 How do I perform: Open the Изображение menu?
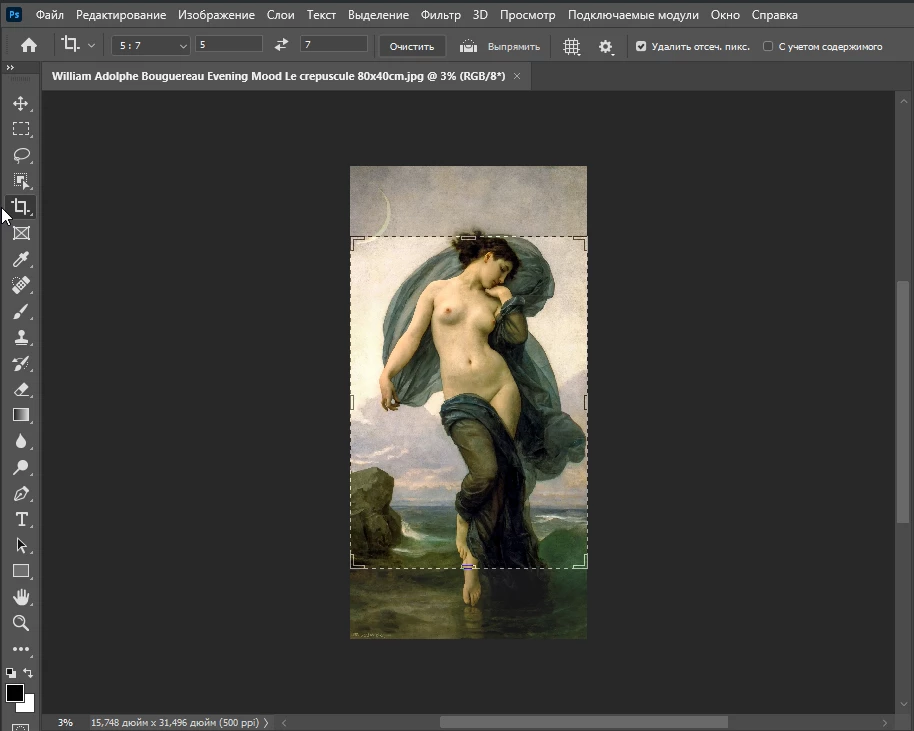pyautogui.click(x=217, y=15)
